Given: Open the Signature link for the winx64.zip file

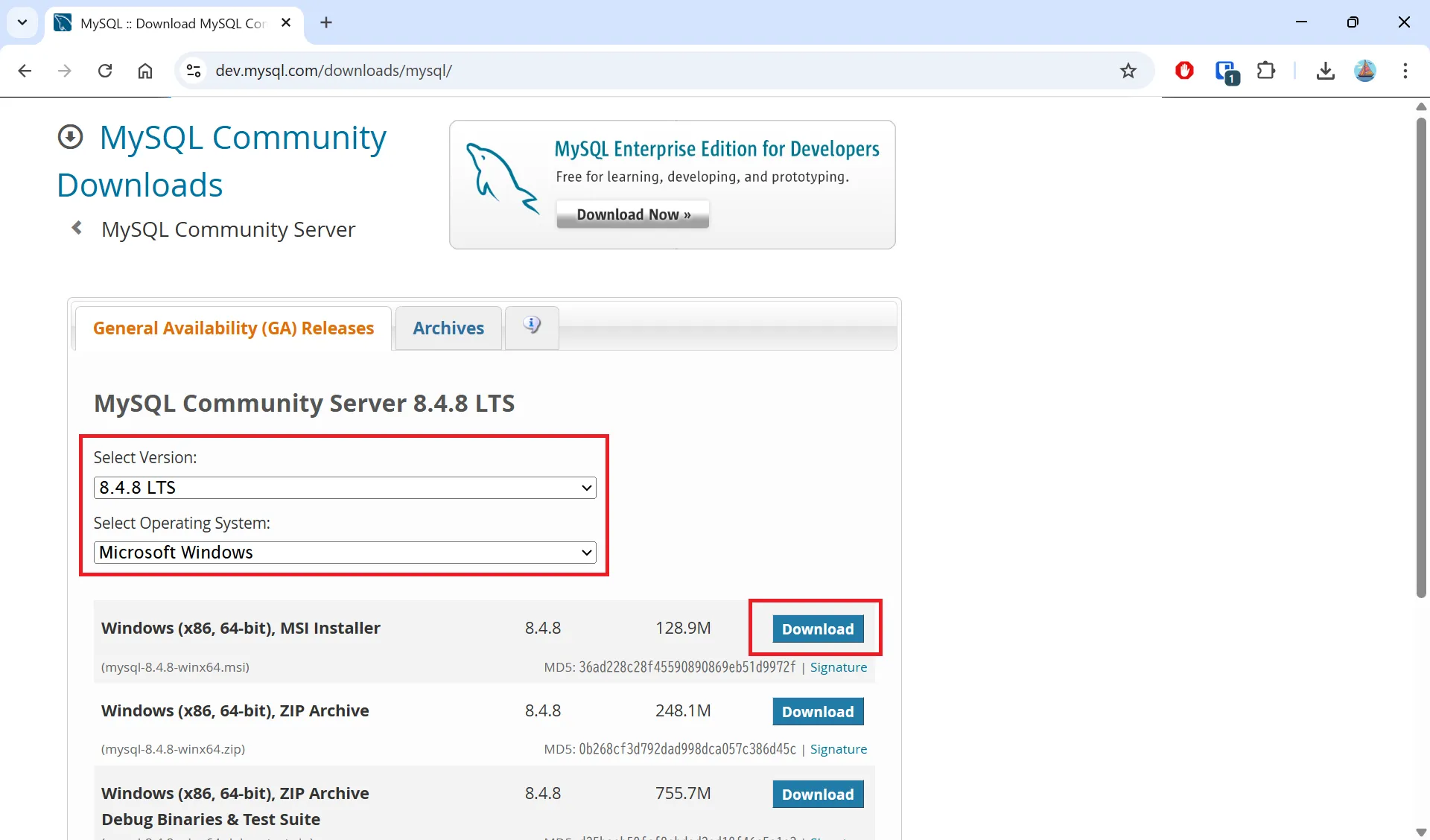Looking at the screenshot, I should (838, 749).
